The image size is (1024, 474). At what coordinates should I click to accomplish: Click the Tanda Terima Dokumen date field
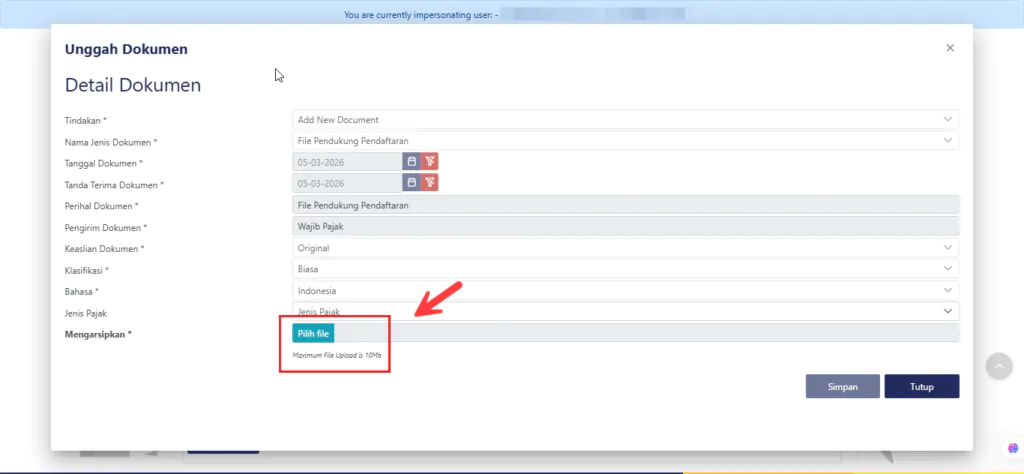(x=346, y=182)
